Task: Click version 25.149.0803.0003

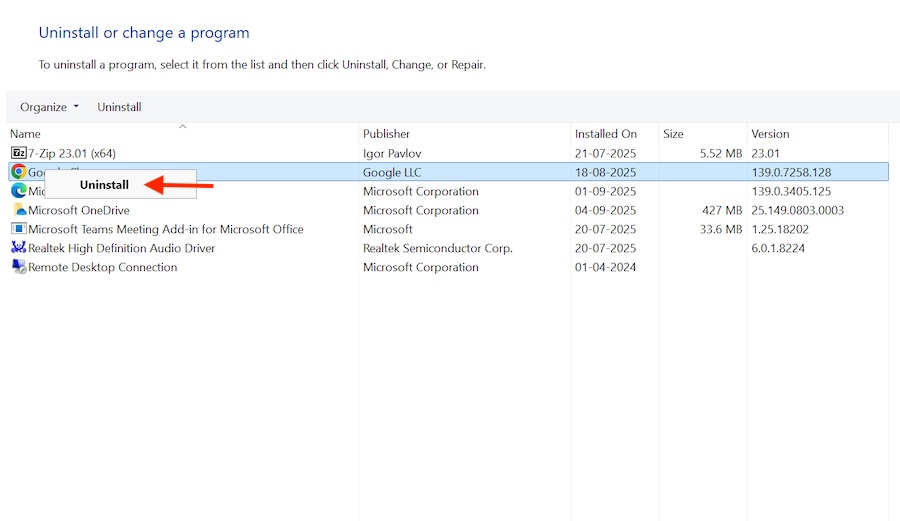Action: [797, 210]
